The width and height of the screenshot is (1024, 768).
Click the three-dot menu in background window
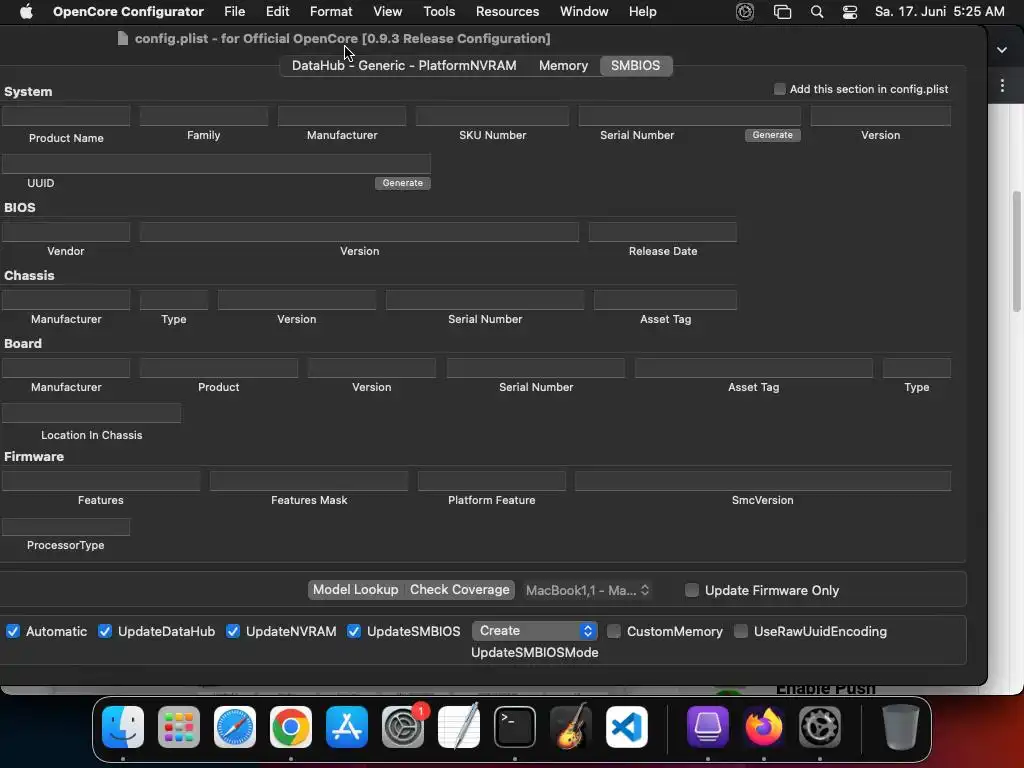[x=1002, y=86]
